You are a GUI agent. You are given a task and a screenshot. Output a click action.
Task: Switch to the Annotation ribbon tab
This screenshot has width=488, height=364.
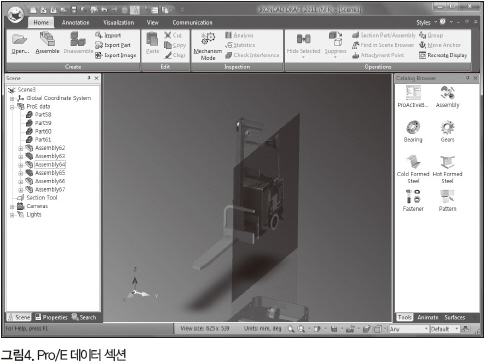[76, 23]
